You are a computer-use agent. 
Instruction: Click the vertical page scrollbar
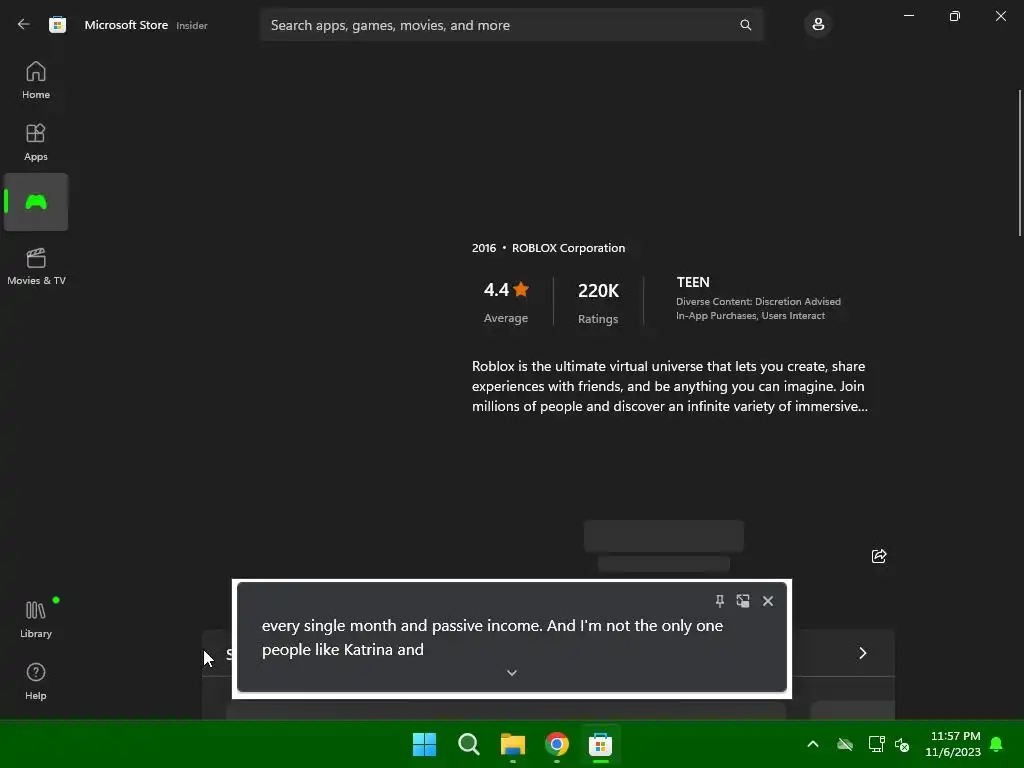pyautogui.click(x=1019, y=163)
